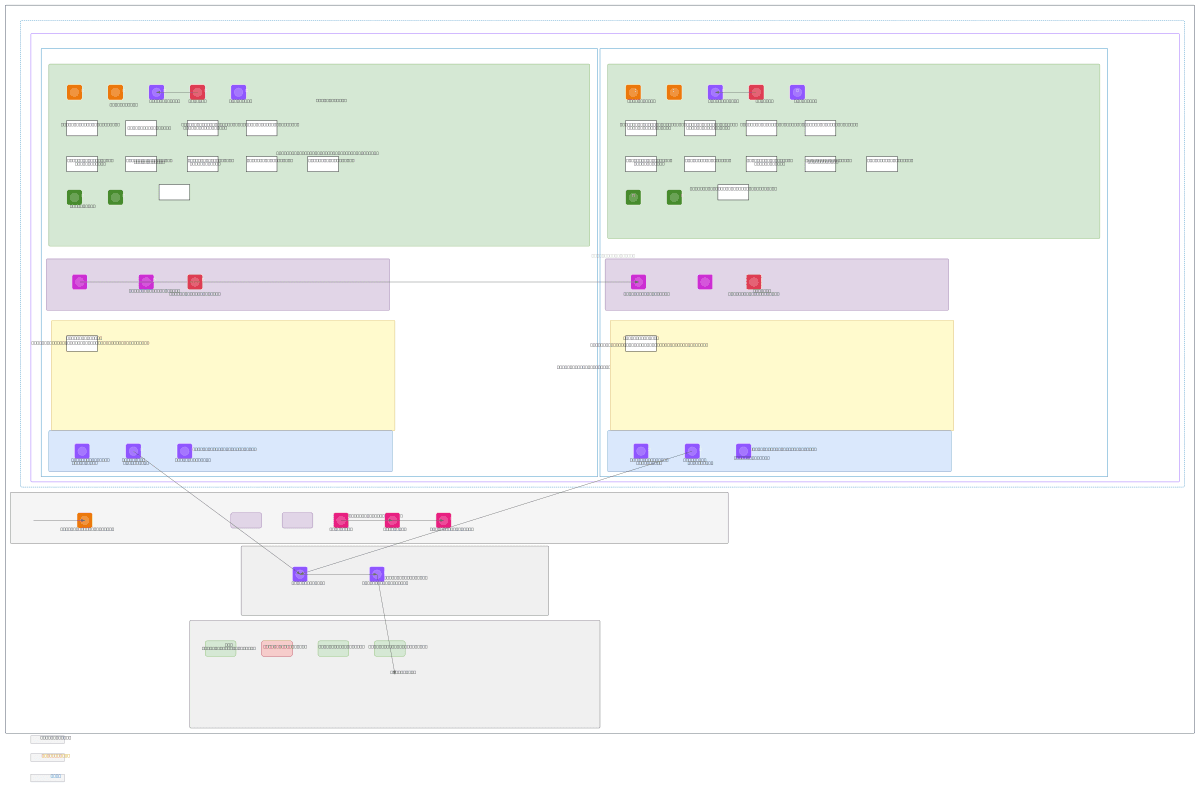Click the leftmost dark green icon in right green panel
Screen dimensions: 1200x787
point(633,197)
